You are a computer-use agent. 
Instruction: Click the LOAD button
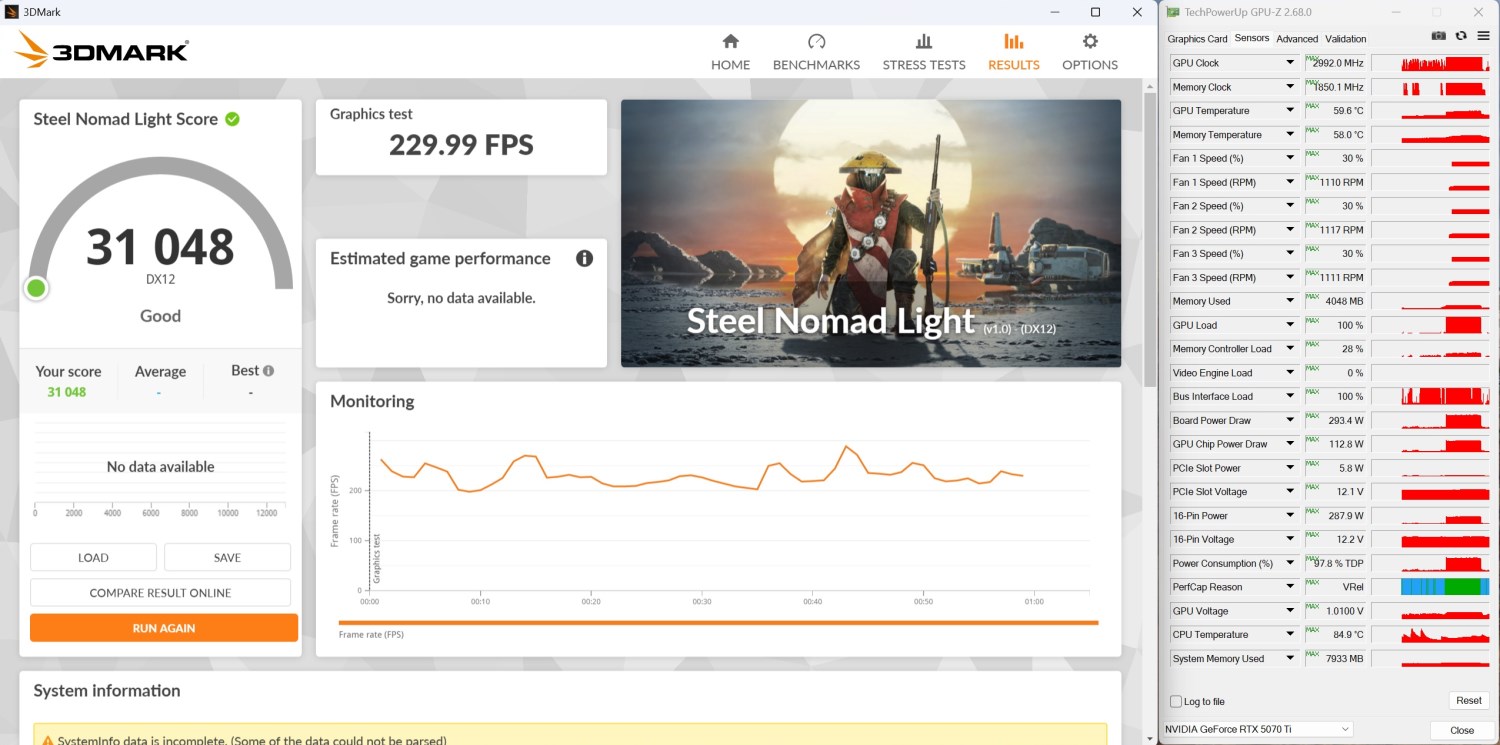click(x=93, y=558)
